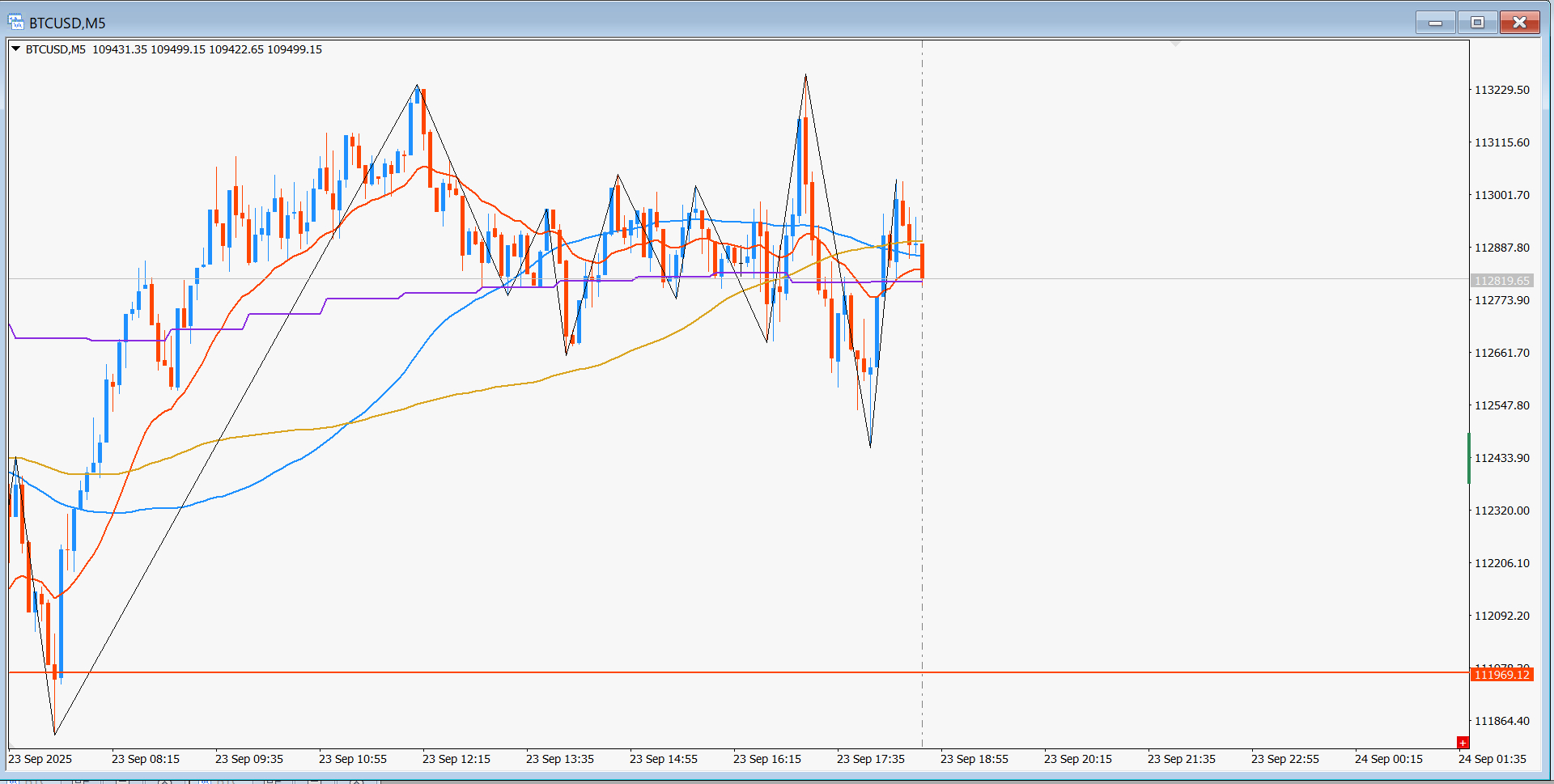This screenshot has width=1554, height=784.
Task: Restore the BTCUSD,M5 chart window size
Action: [1477, 22]
